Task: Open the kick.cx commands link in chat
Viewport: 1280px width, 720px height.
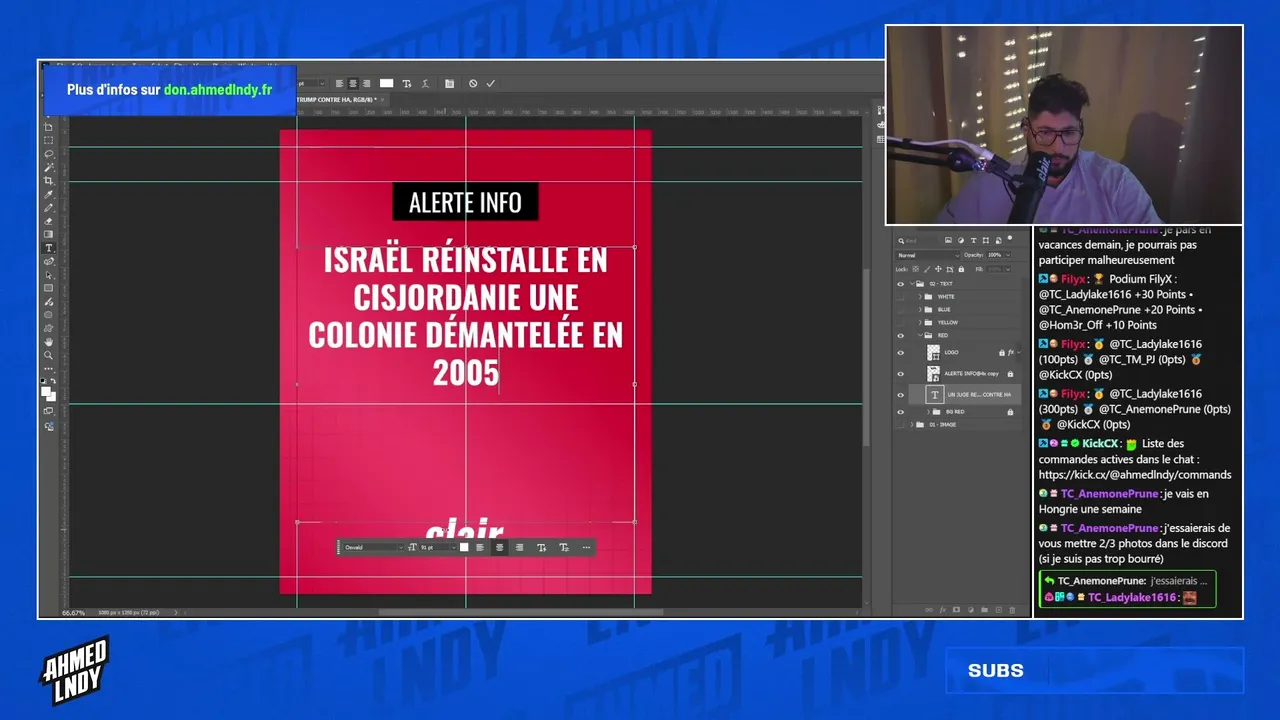Action: (x=1135, y=475)
